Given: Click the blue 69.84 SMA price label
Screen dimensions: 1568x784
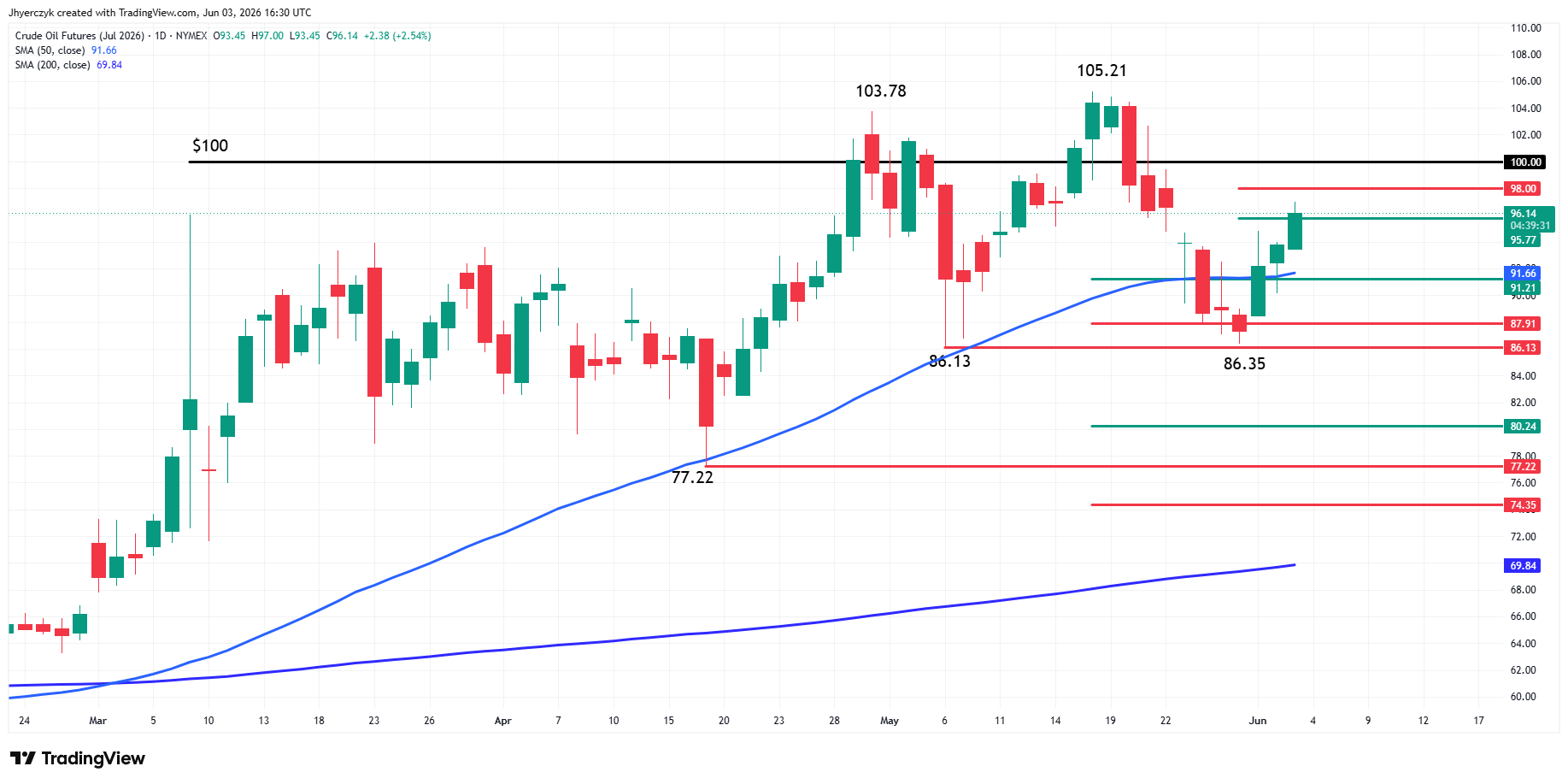Looking at the screenshot, I should click(x=1523, y=566).
